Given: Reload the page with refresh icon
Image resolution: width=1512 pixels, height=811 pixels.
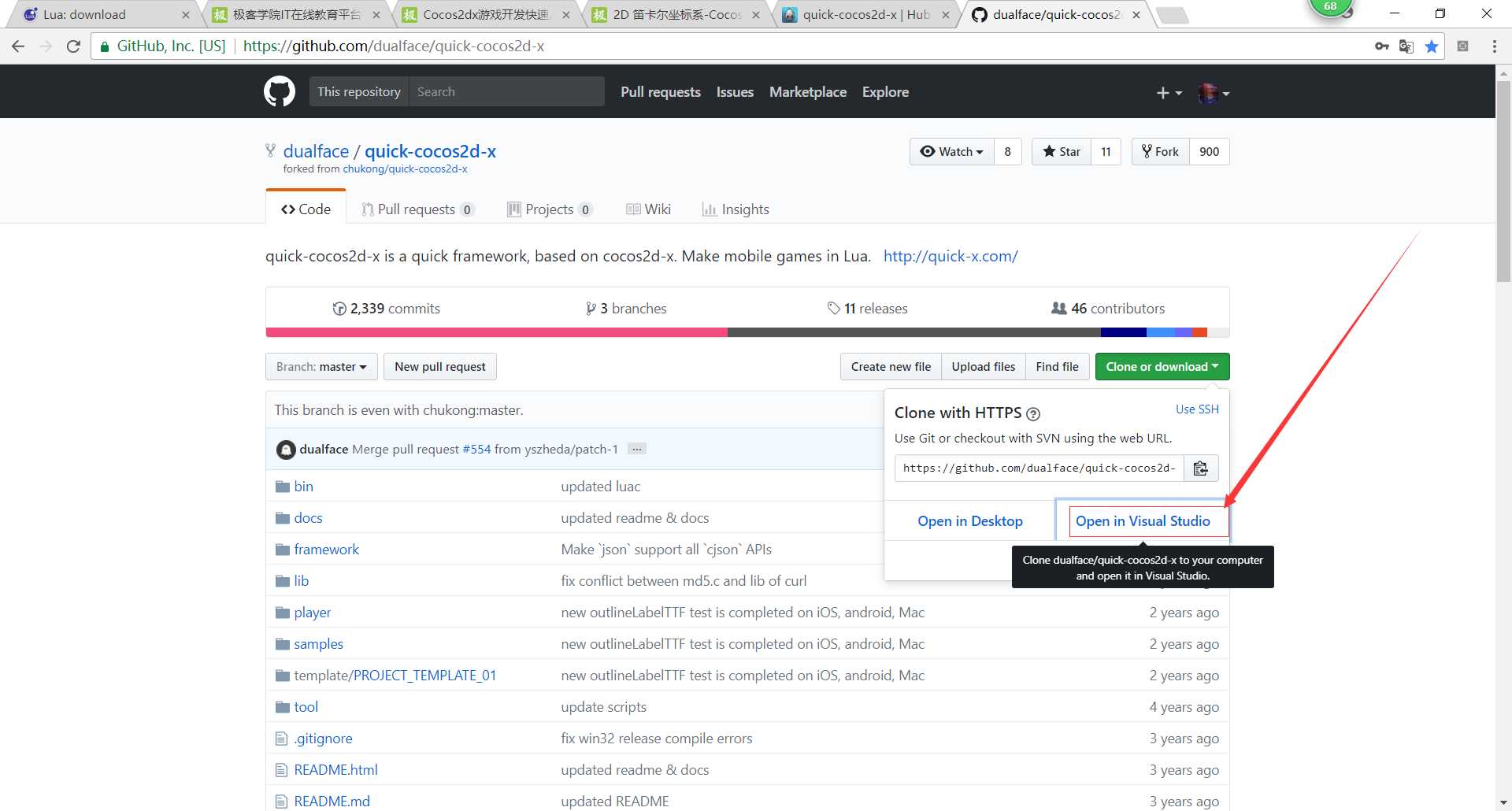Looking at the screenshot, I should pyautogui.click(x=73, y=46).
